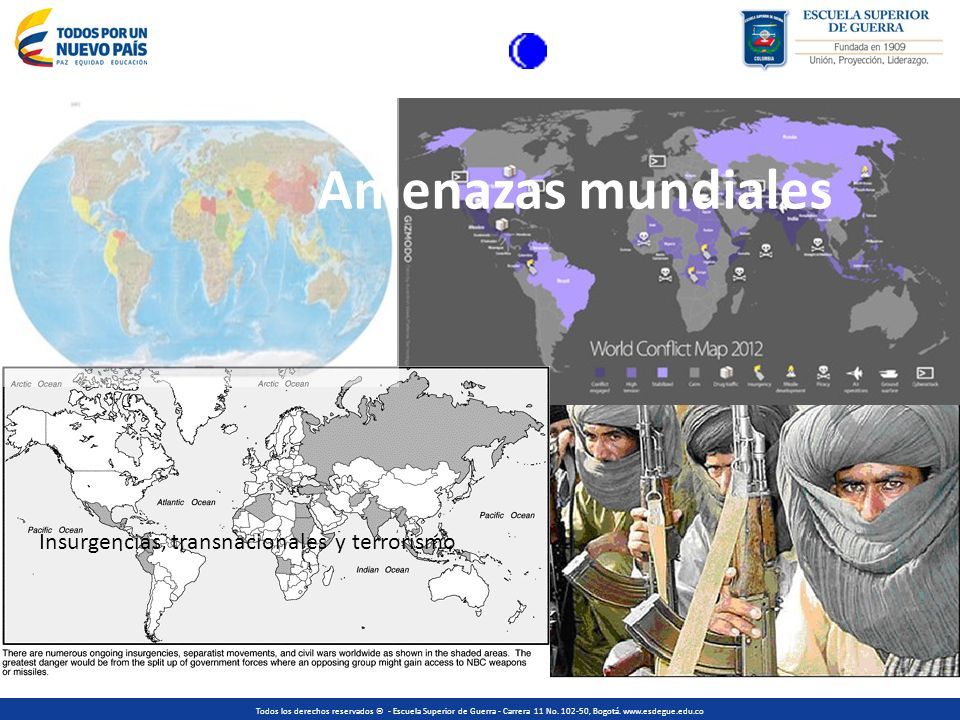Click the ESCUELA SUPERIOR DE GUERRA heading

tap(866, 21)
